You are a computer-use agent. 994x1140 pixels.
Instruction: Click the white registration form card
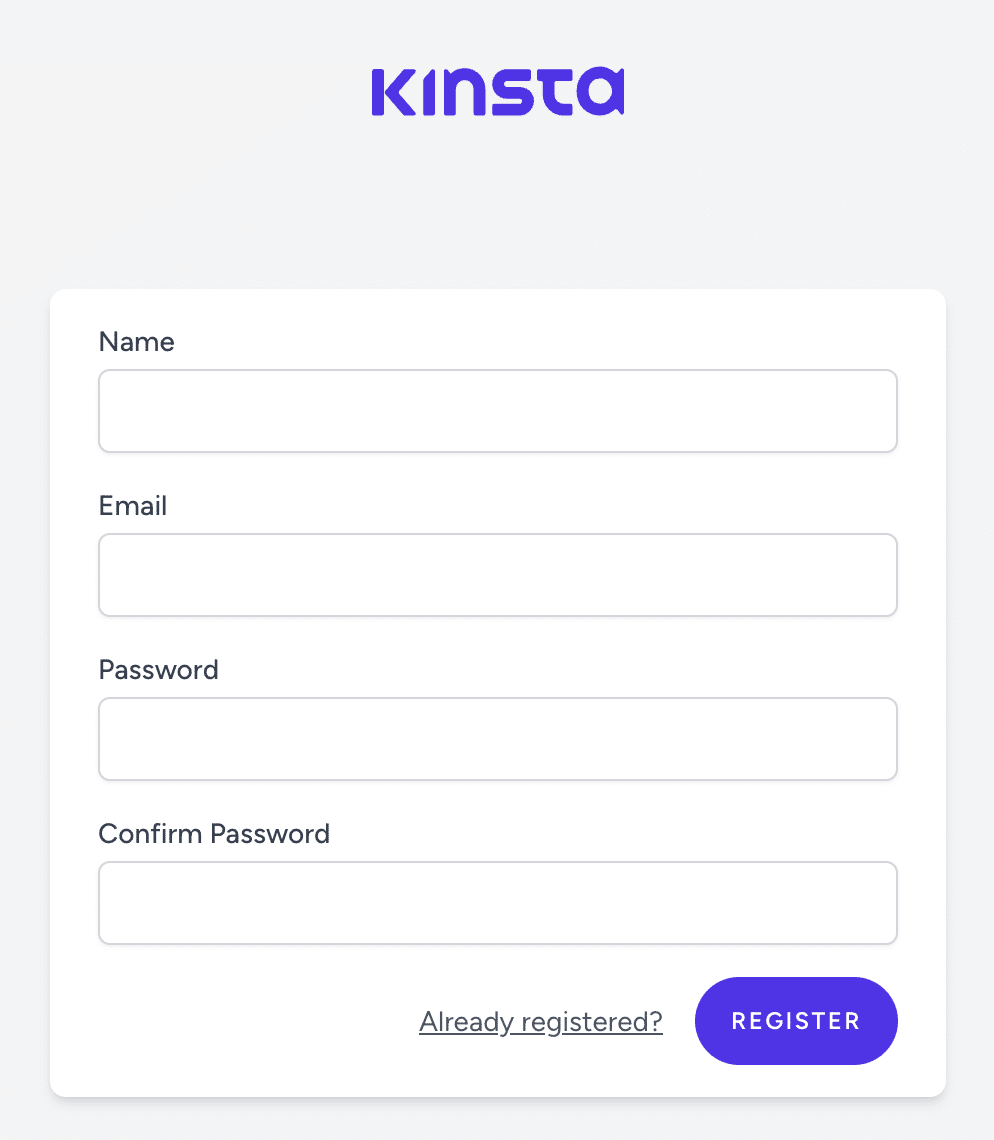(x=497, y=690)
